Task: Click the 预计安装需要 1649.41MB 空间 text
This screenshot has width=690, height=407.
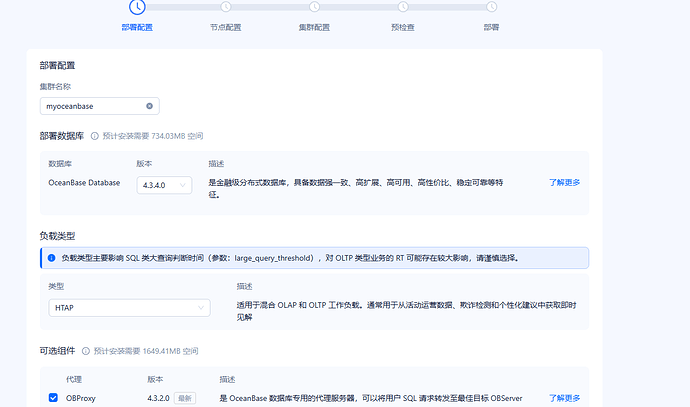Action: point(146,351)
